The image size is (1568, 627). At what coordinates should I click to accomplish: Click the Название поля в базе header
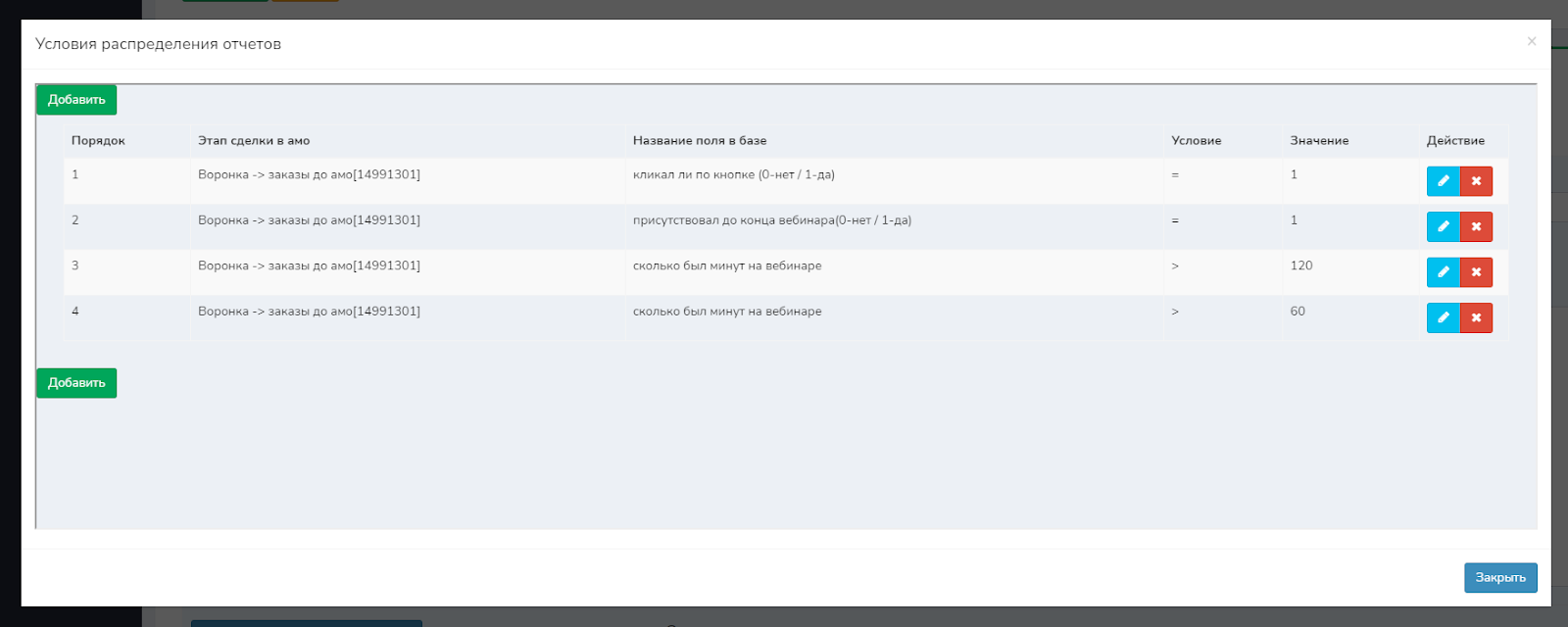[x=700, y=141]
